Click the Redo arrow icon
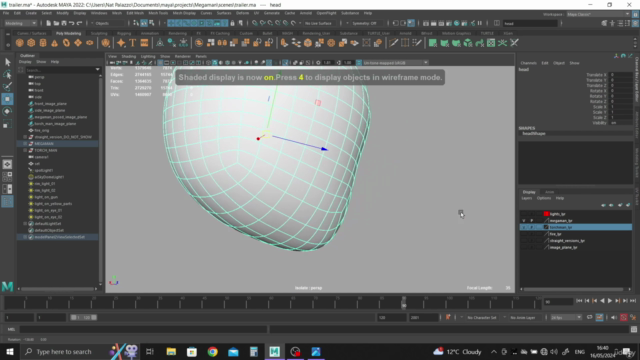This screenshot has width=640, height=360. (x=79, y=23)
